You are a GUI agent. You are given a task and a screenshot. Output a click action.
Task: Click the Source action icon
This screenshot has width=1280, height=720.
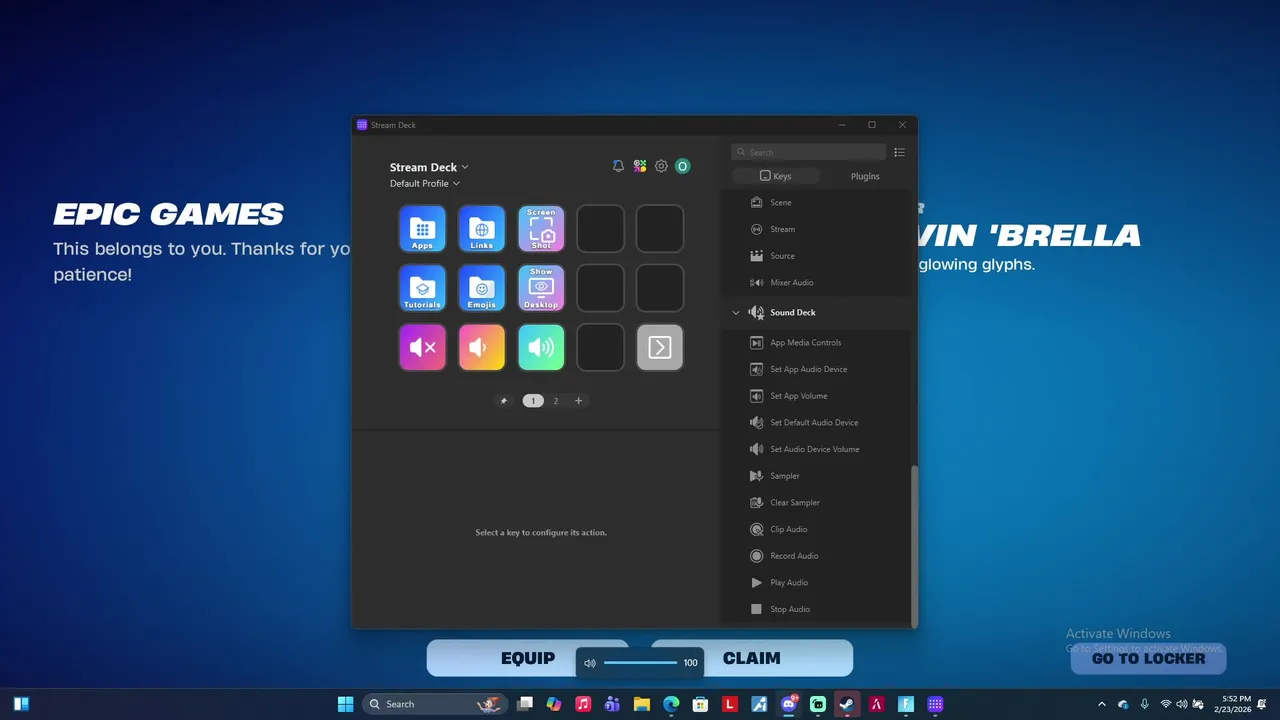click(x=757, y=256)
